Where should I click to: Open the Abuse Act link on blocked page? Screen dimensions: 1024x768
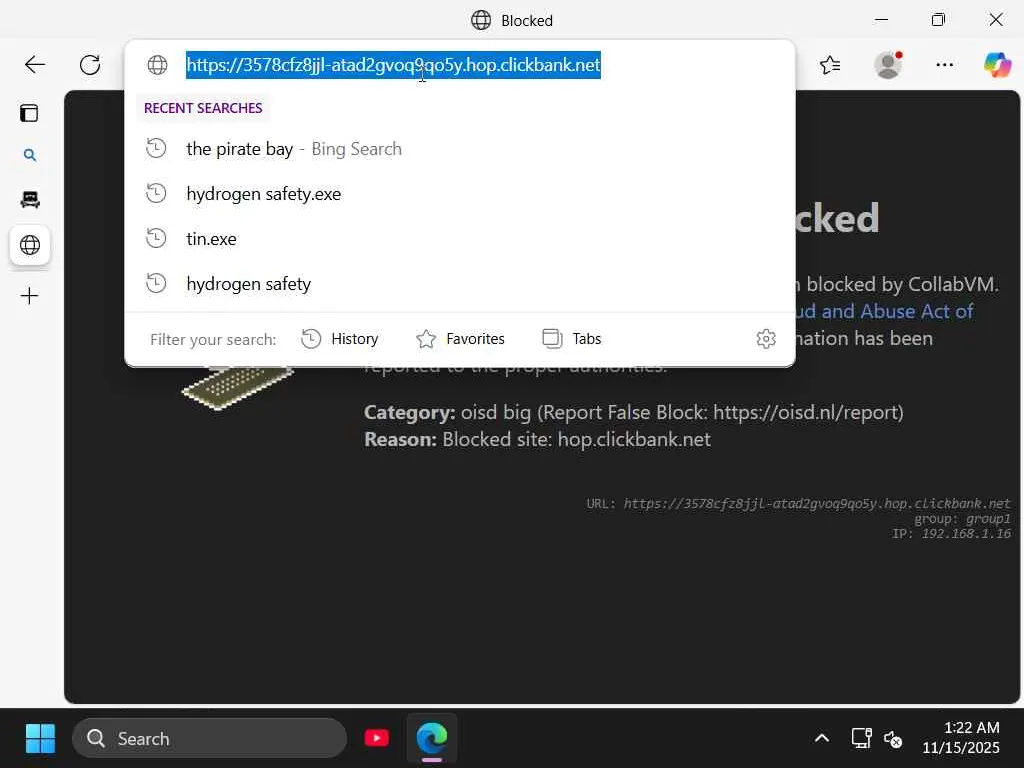click(x=885, y=312)
